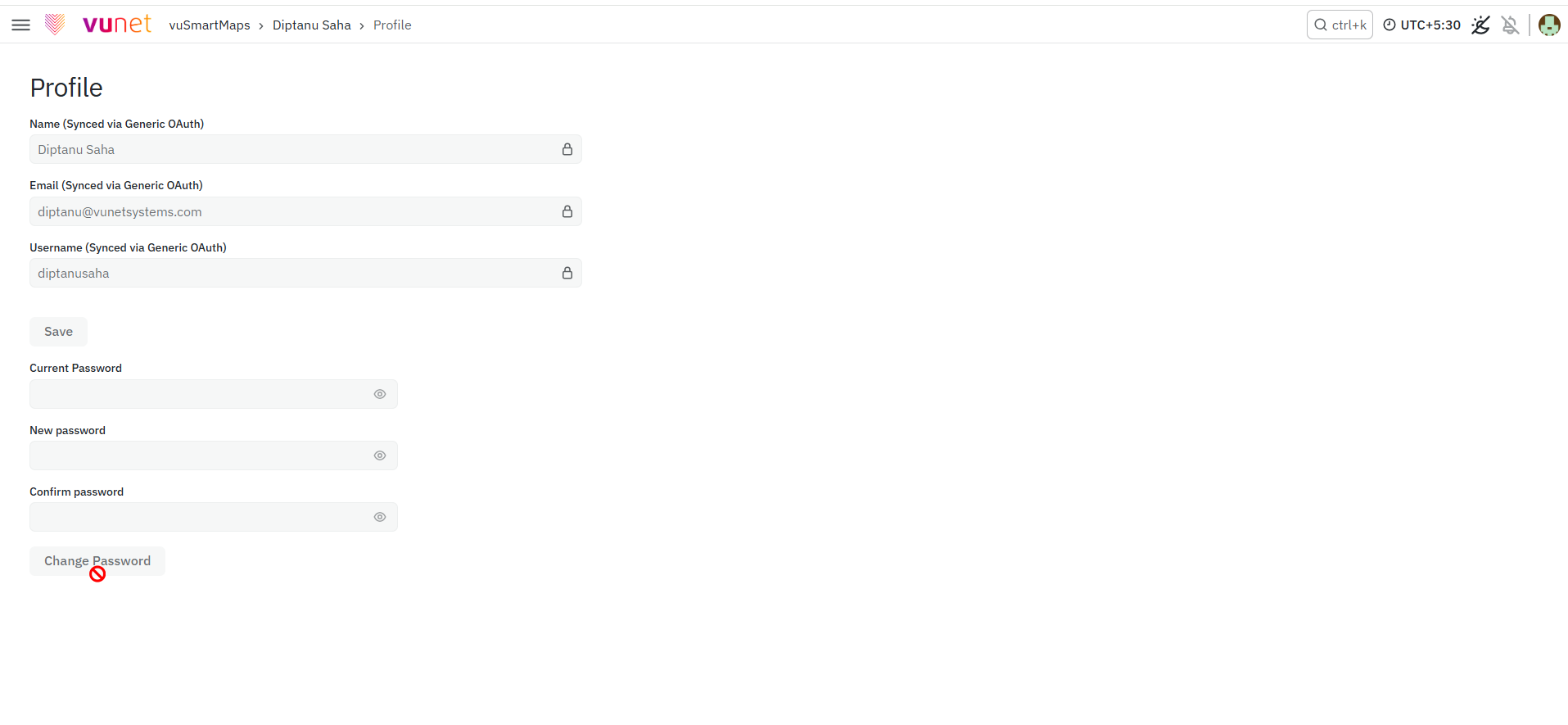Click the Save button
This screenshot has width=1568, height=725.
click(x=58, y=332)
